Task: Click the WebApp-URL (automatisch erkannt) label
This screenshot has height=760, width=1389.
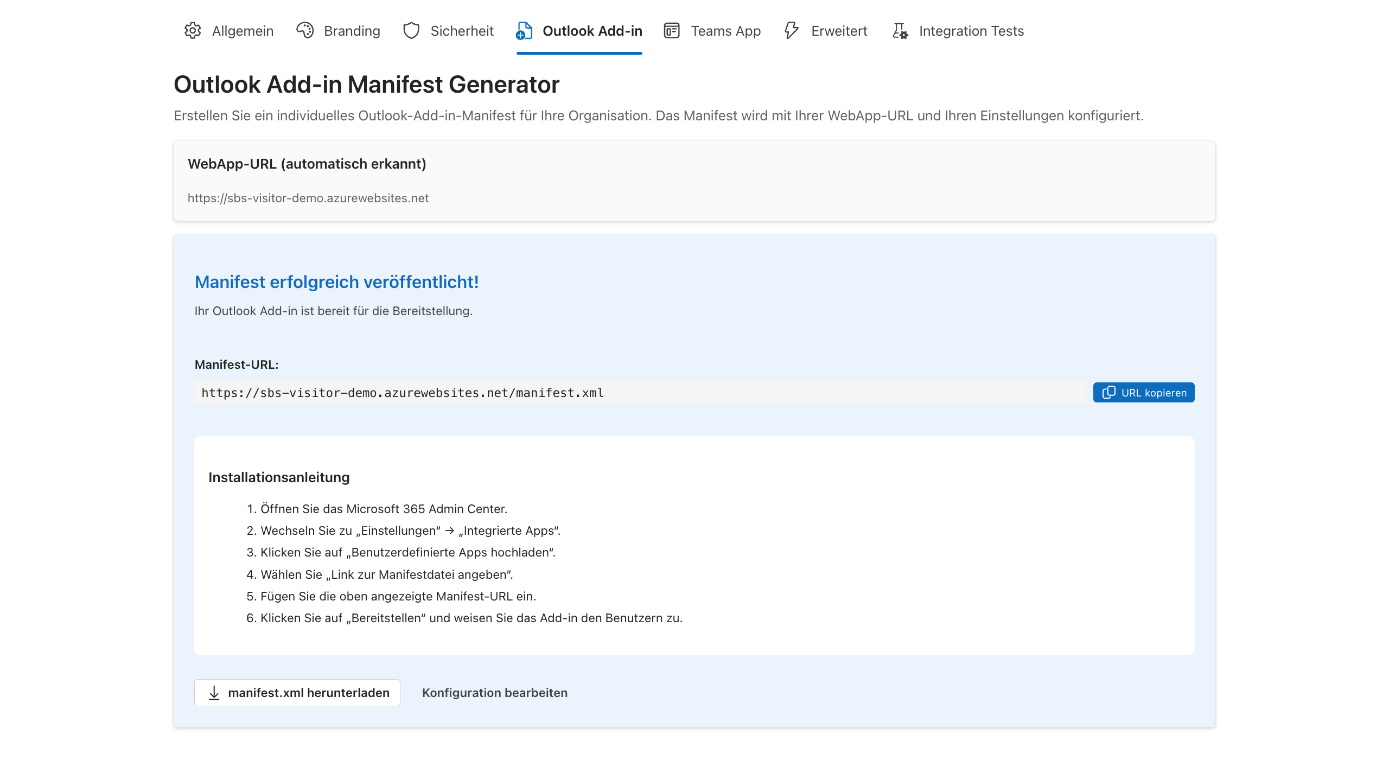Action: (x=307, y=164)
